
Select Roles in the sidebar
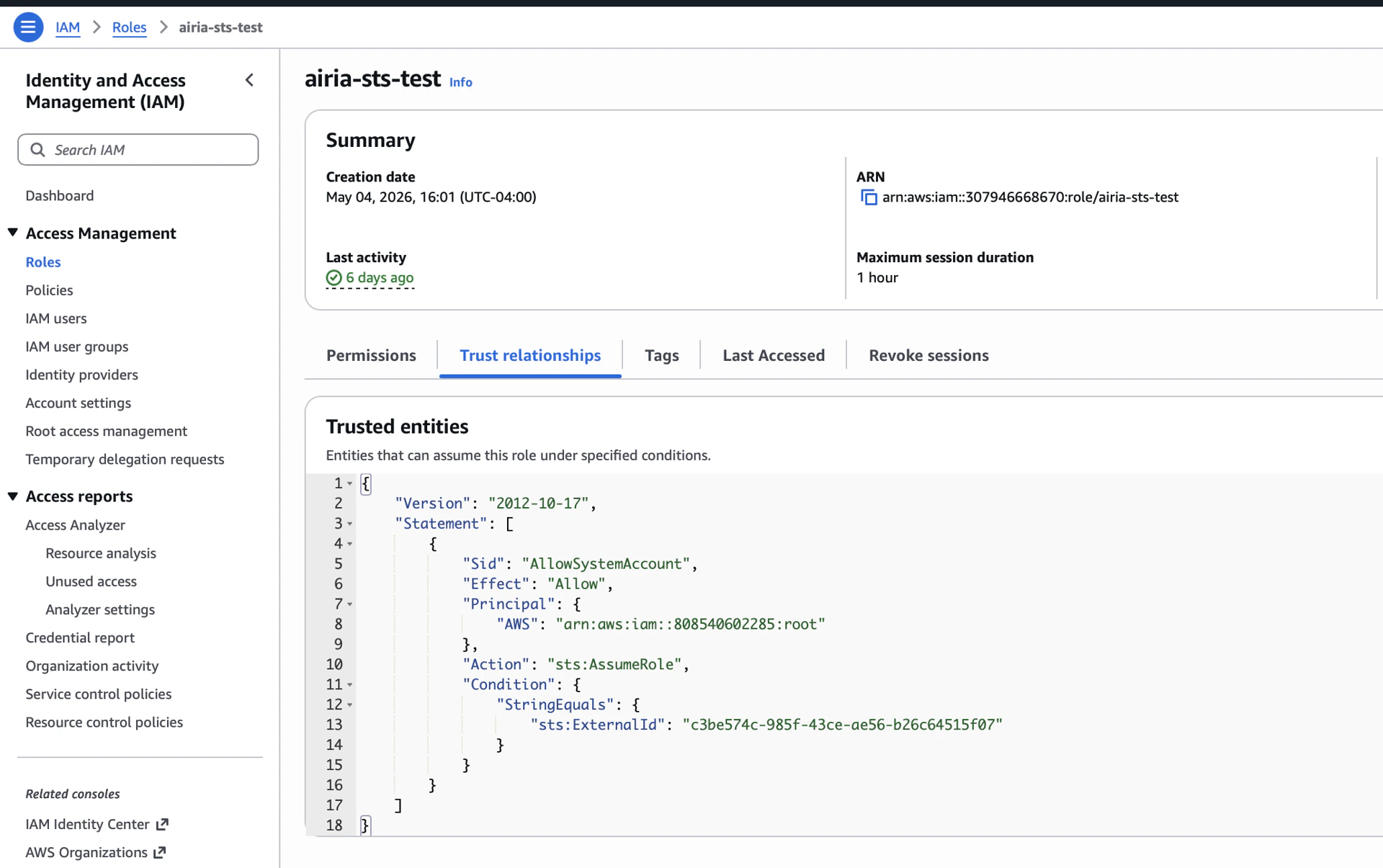(43, 262)
